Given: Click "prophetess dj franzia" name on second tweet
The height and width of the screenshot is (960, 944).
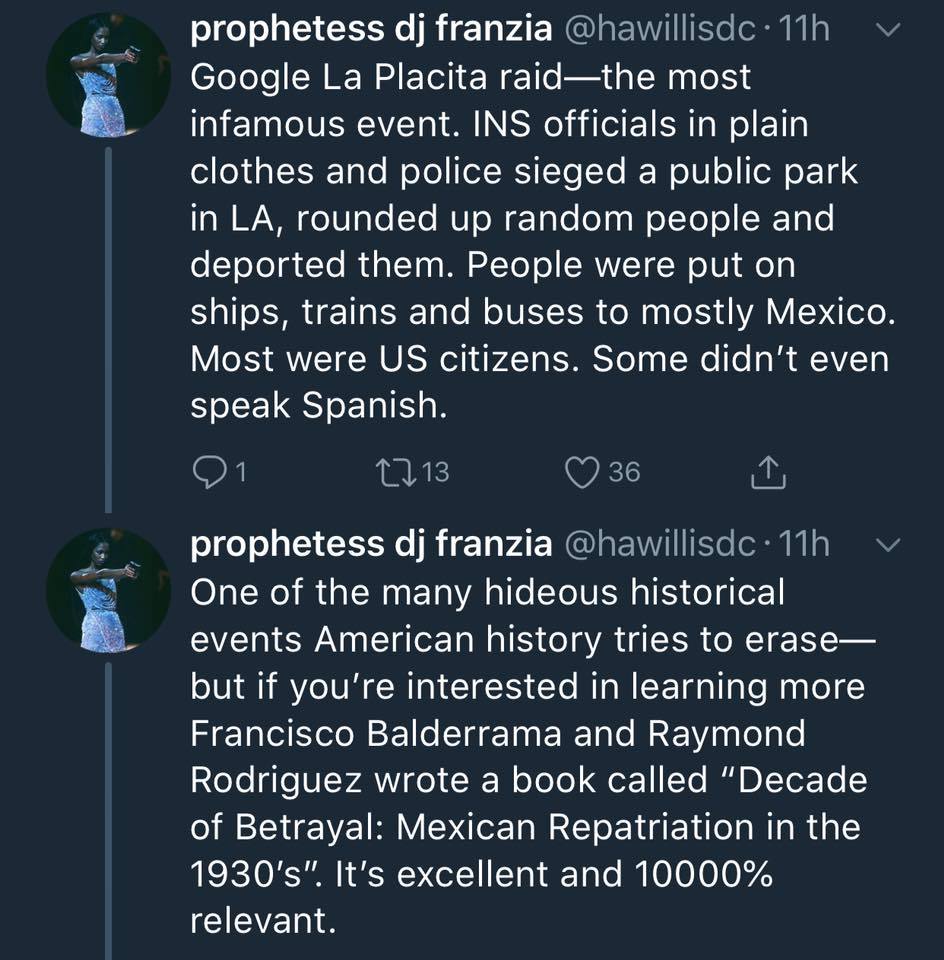Looking at the screenshot, I should click(x=371, y=543).
